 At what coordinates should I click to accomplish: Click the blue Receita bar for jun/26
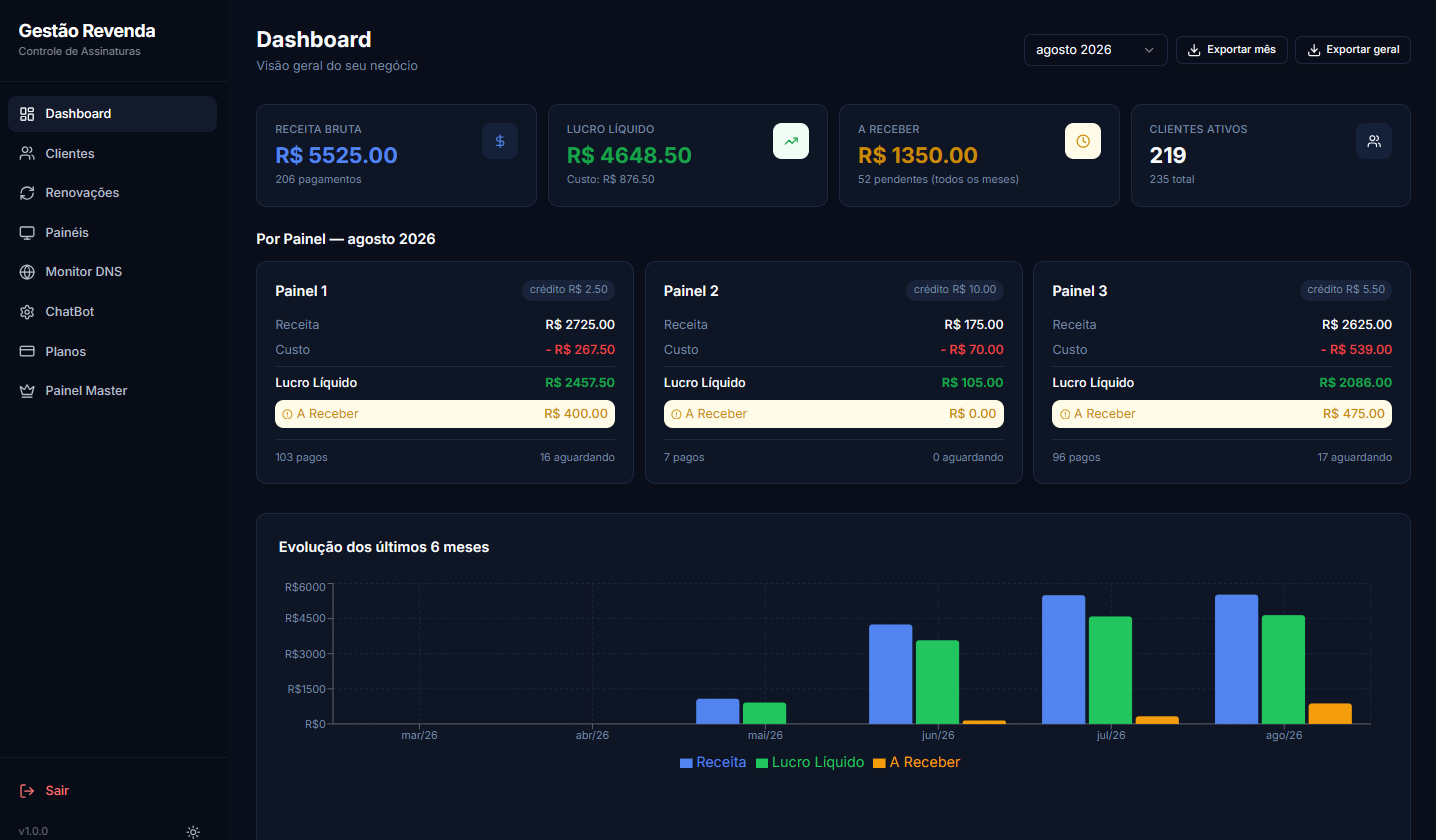[x=890, y=674]
